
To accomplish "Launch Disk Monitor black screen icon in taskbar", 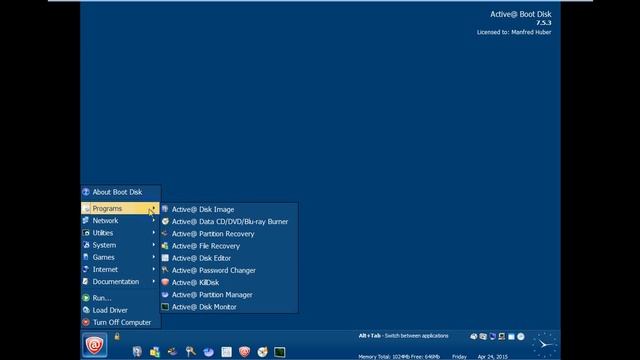I will click(x=280, y=351).
